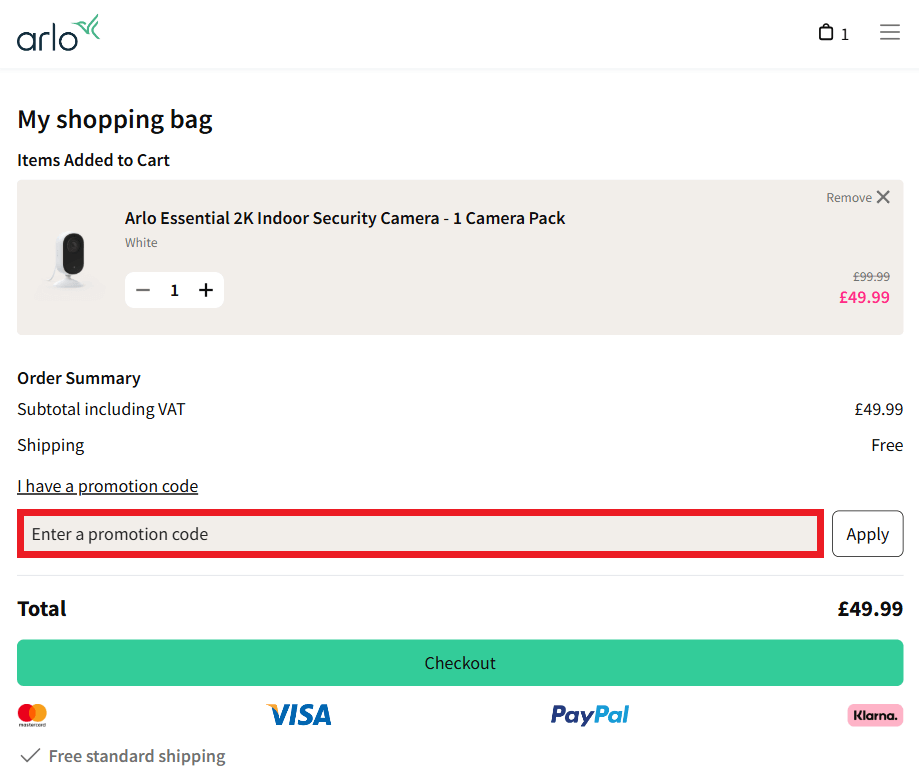The height and width of the screenshot is (771, 919).
Task: Click the Subtotal including VAT price
Action: (878, 408)
